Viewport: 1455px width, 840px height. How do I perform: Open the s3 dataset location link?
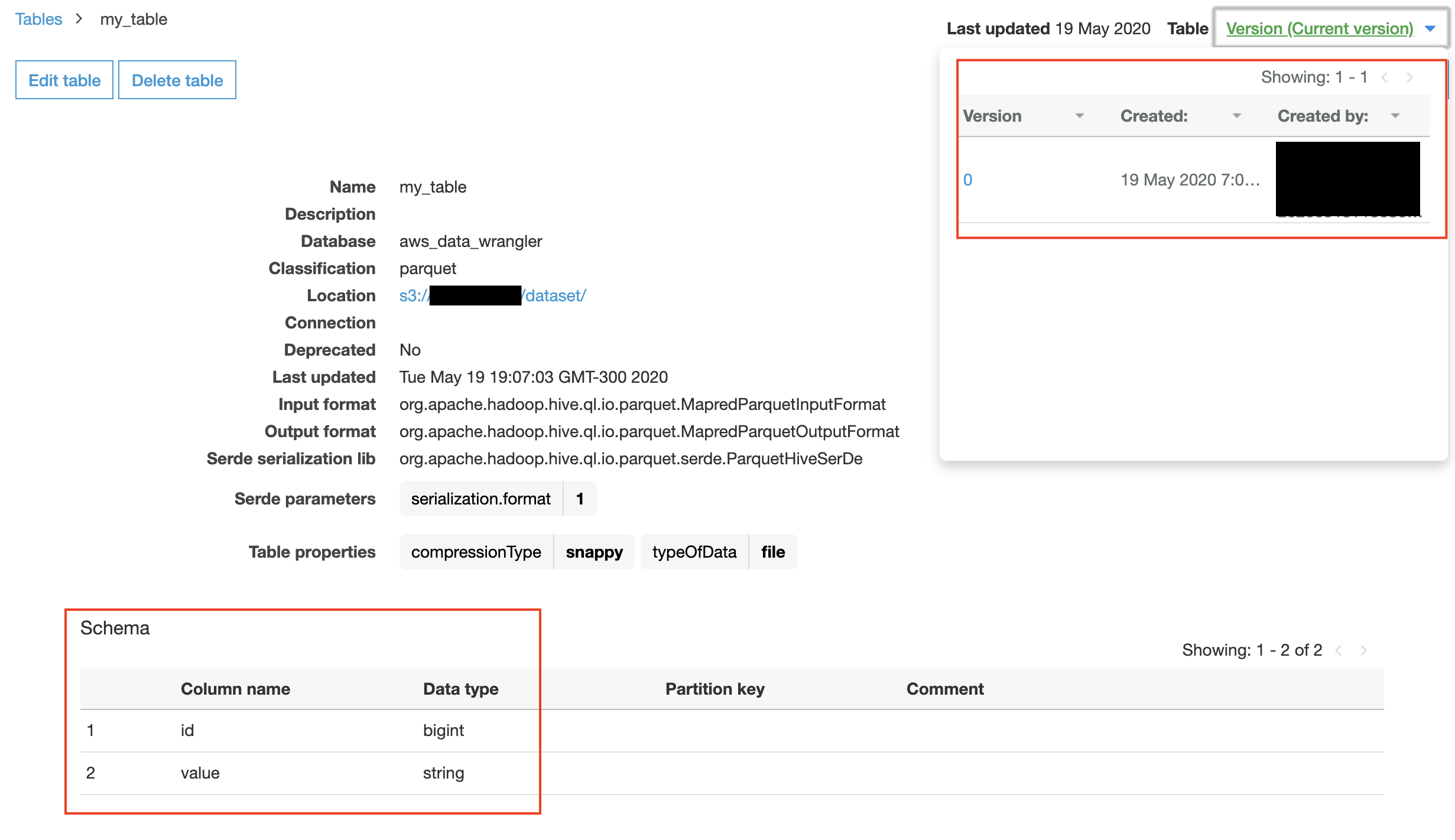tap(492, 295)
